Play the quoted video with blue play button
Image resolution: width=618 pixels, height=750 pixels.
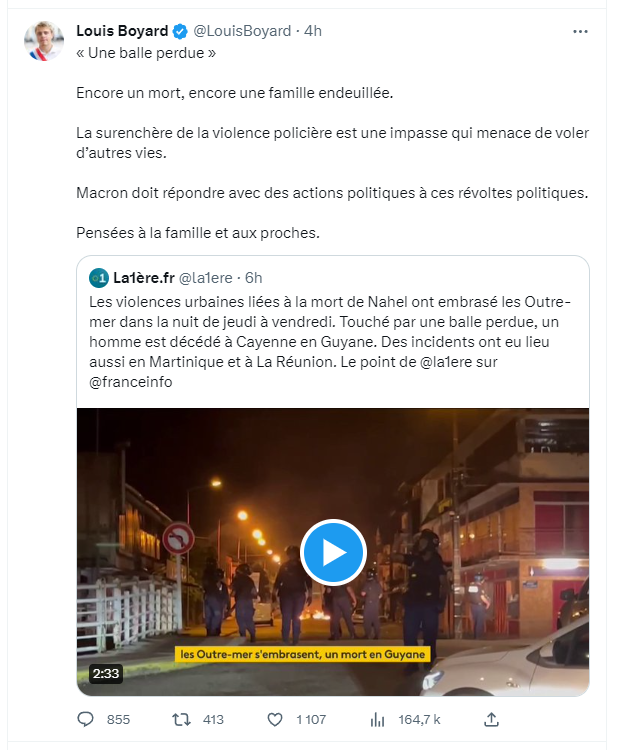333,552
